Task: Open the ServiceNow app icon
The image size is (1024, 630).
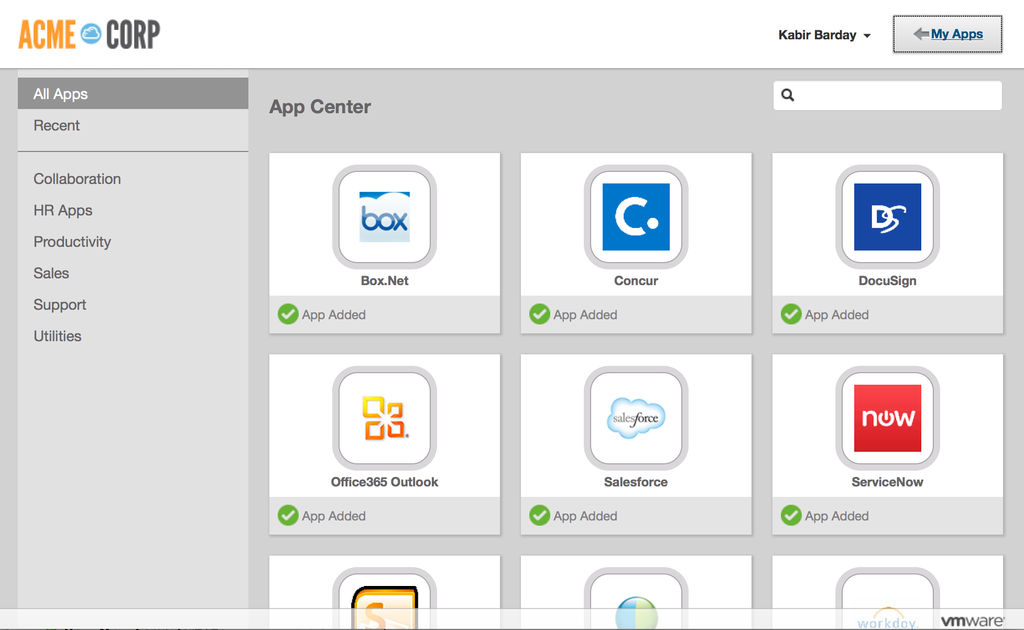Action: tap(887, 418)
